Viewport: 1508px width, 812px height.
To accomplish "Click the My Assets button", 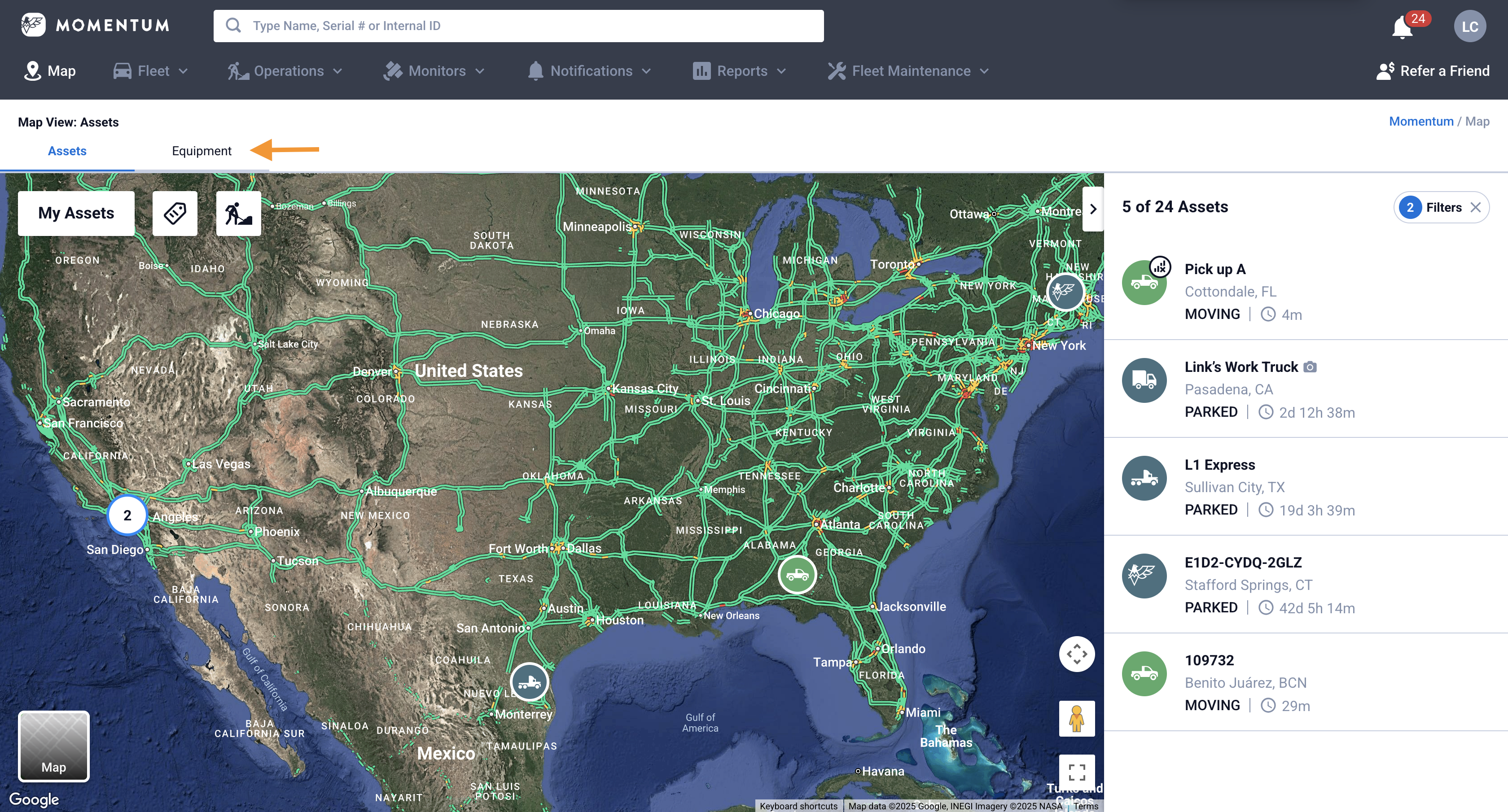I will [76, 213].
